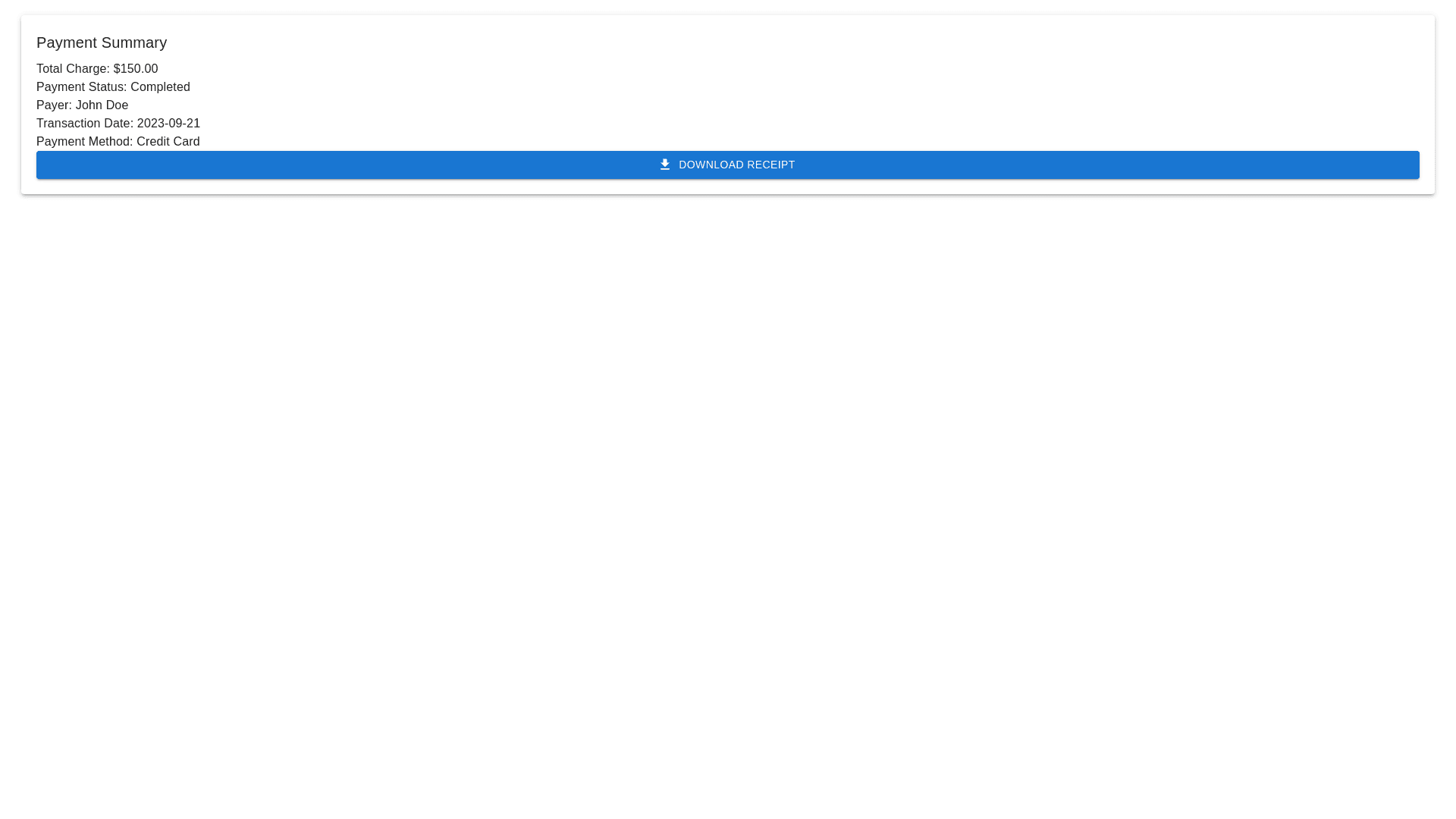The image size is (1456, 819).
Task: Click the word DOWNLOAD on the blue button
Action: 711,165
